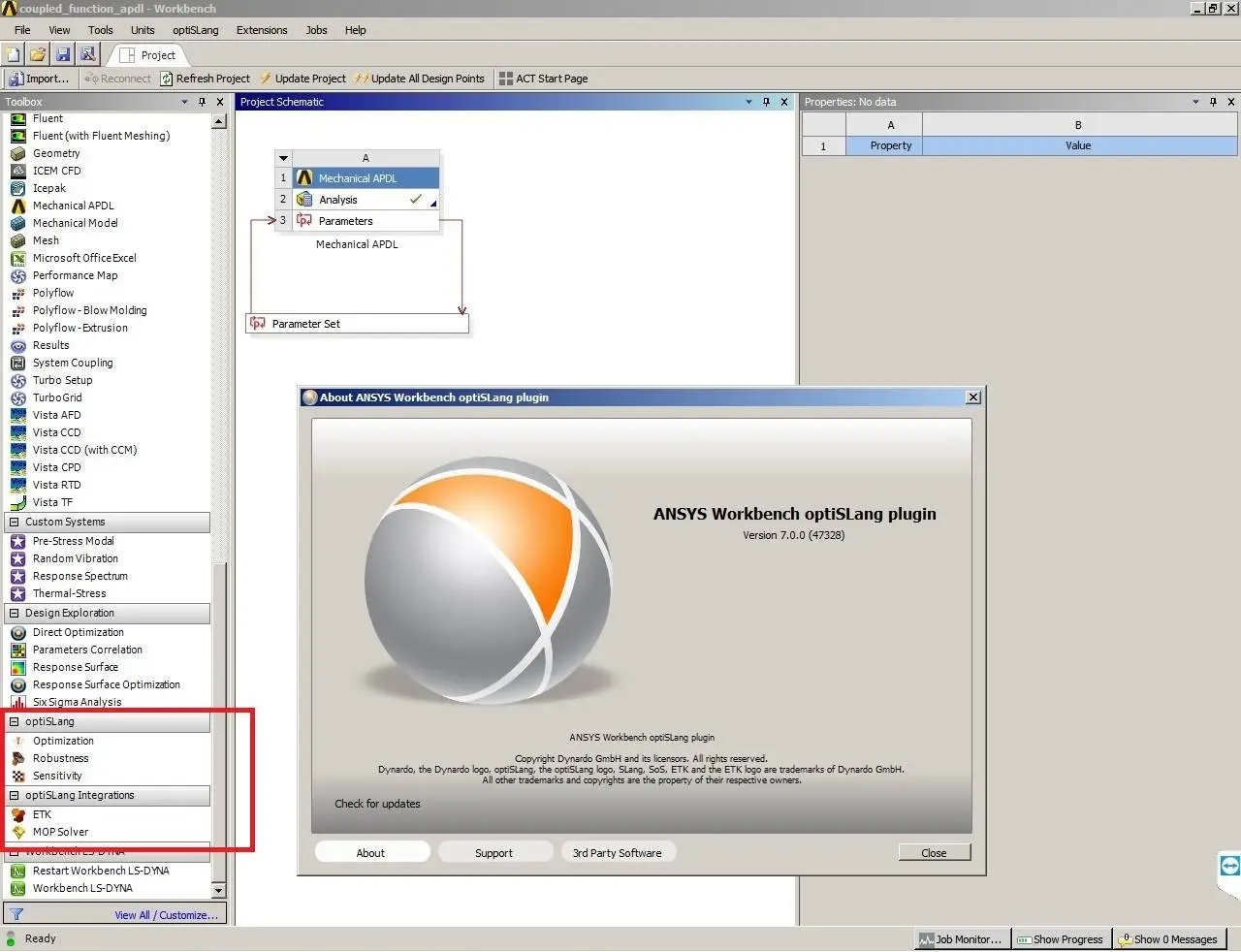
Task: Select the Parameter Set bar
Action: point(358,324)
